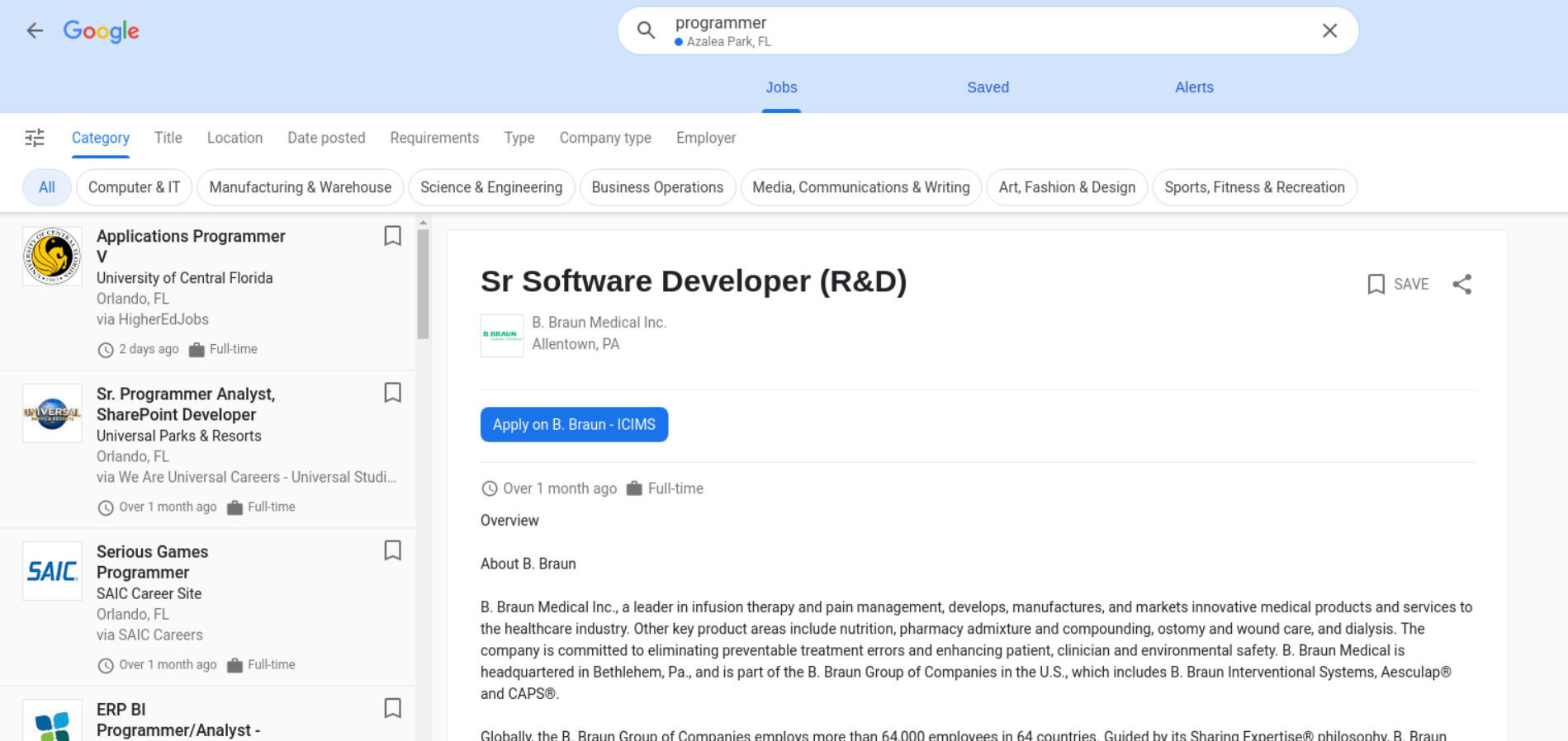Click the scroll up arrow of job list
1568x741 pixels.
(423, 223)
